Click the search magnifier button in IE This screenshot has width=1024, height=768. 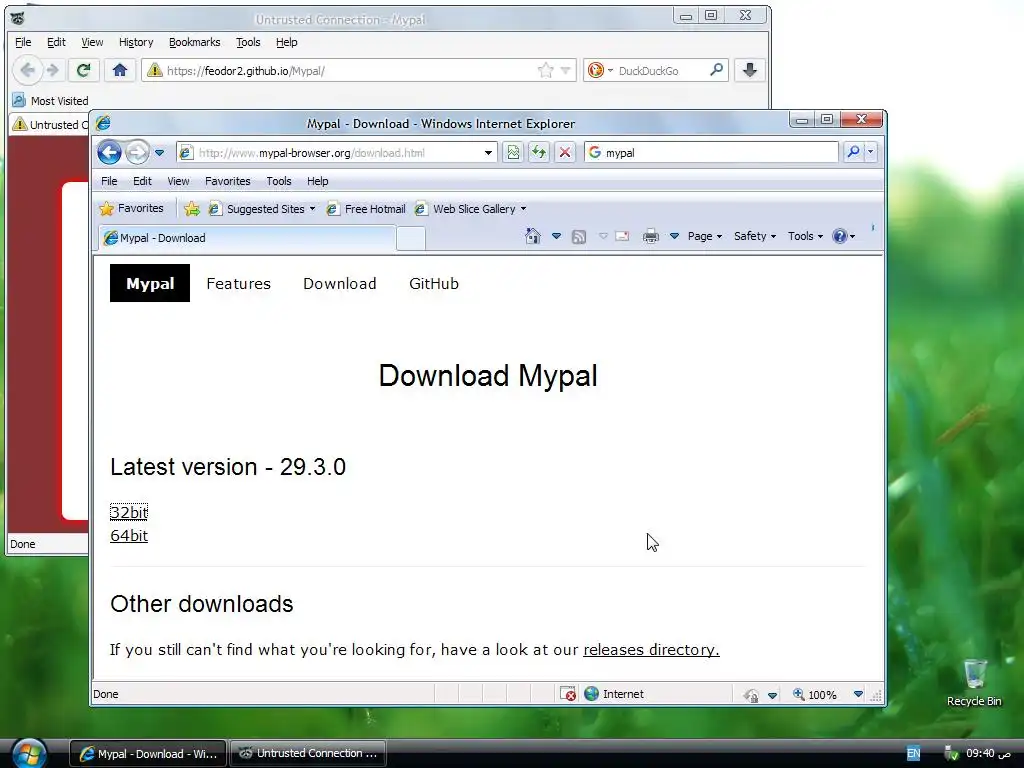coord(853,153)
